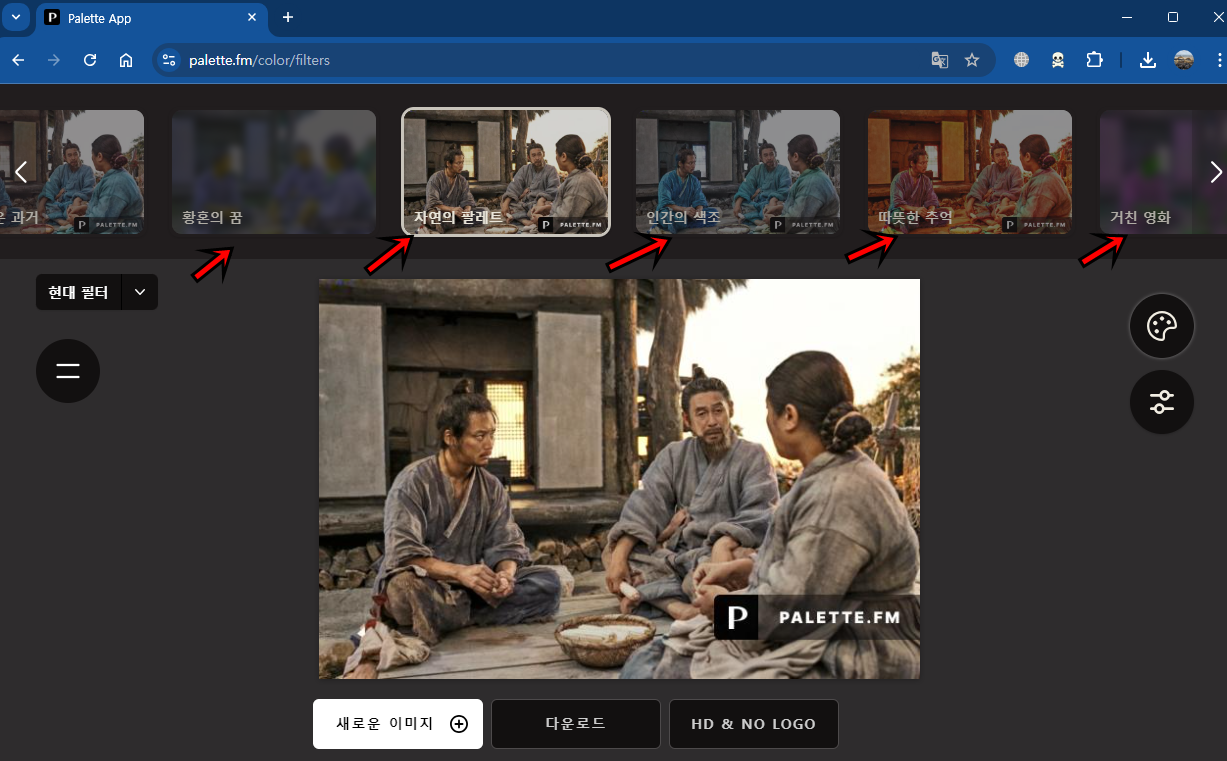Choose the 거친 영화 filter thumbnail
Viewport: 1227px width, 761px height.
click(1163, 172)
